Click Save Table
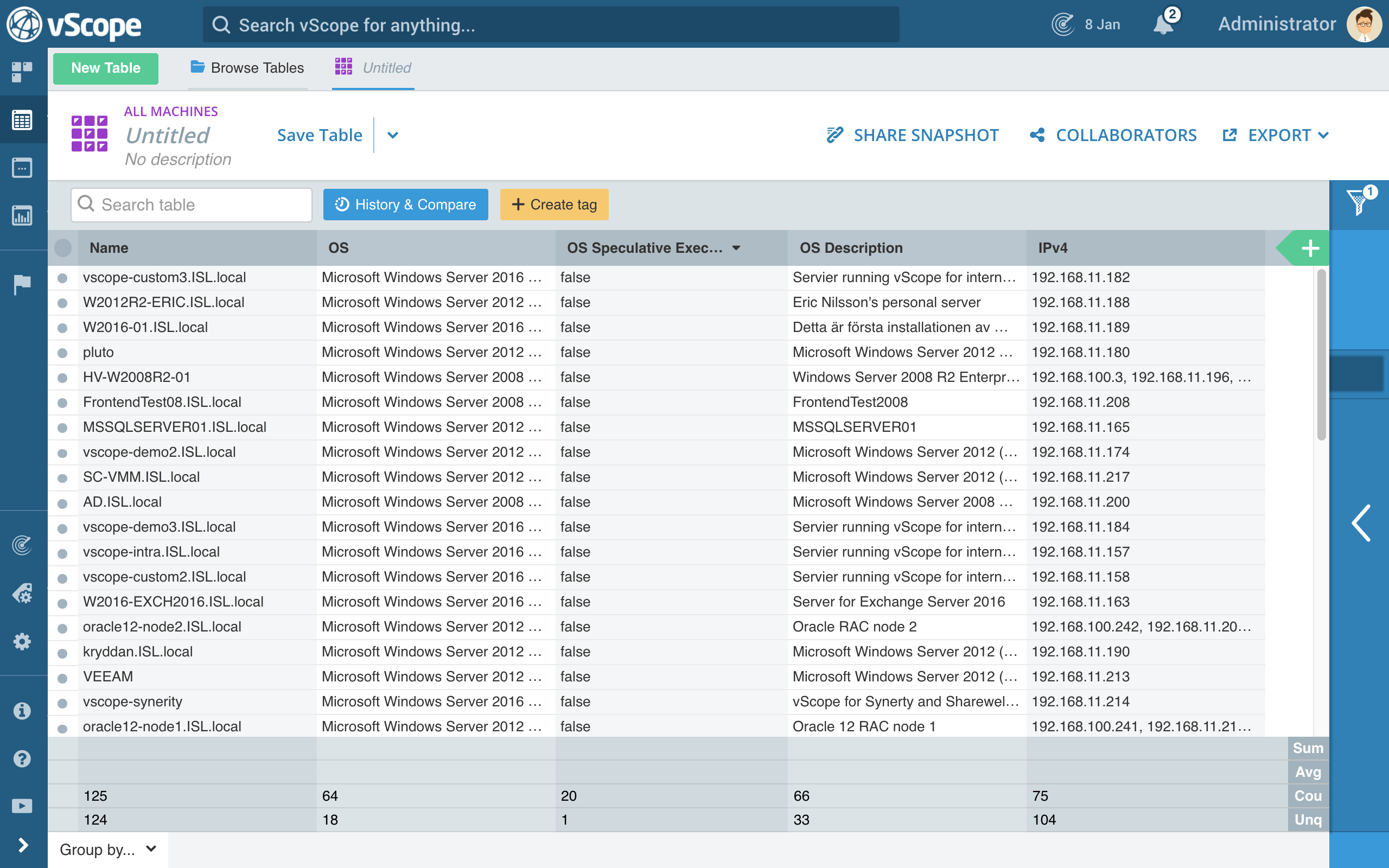Screen dimensions: 1389x868 click(320, 136)
